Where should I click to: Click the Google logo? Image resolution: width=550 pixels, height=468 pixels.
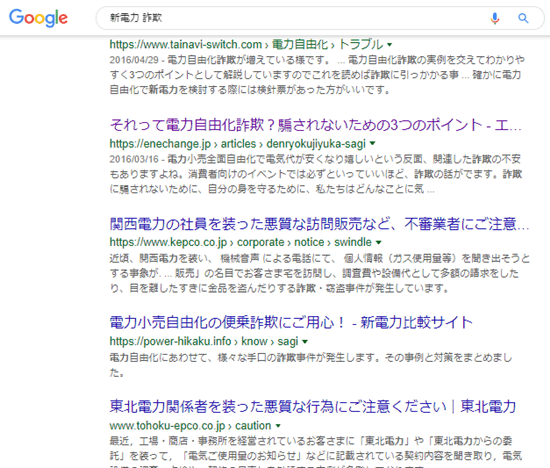click(38, 18)
